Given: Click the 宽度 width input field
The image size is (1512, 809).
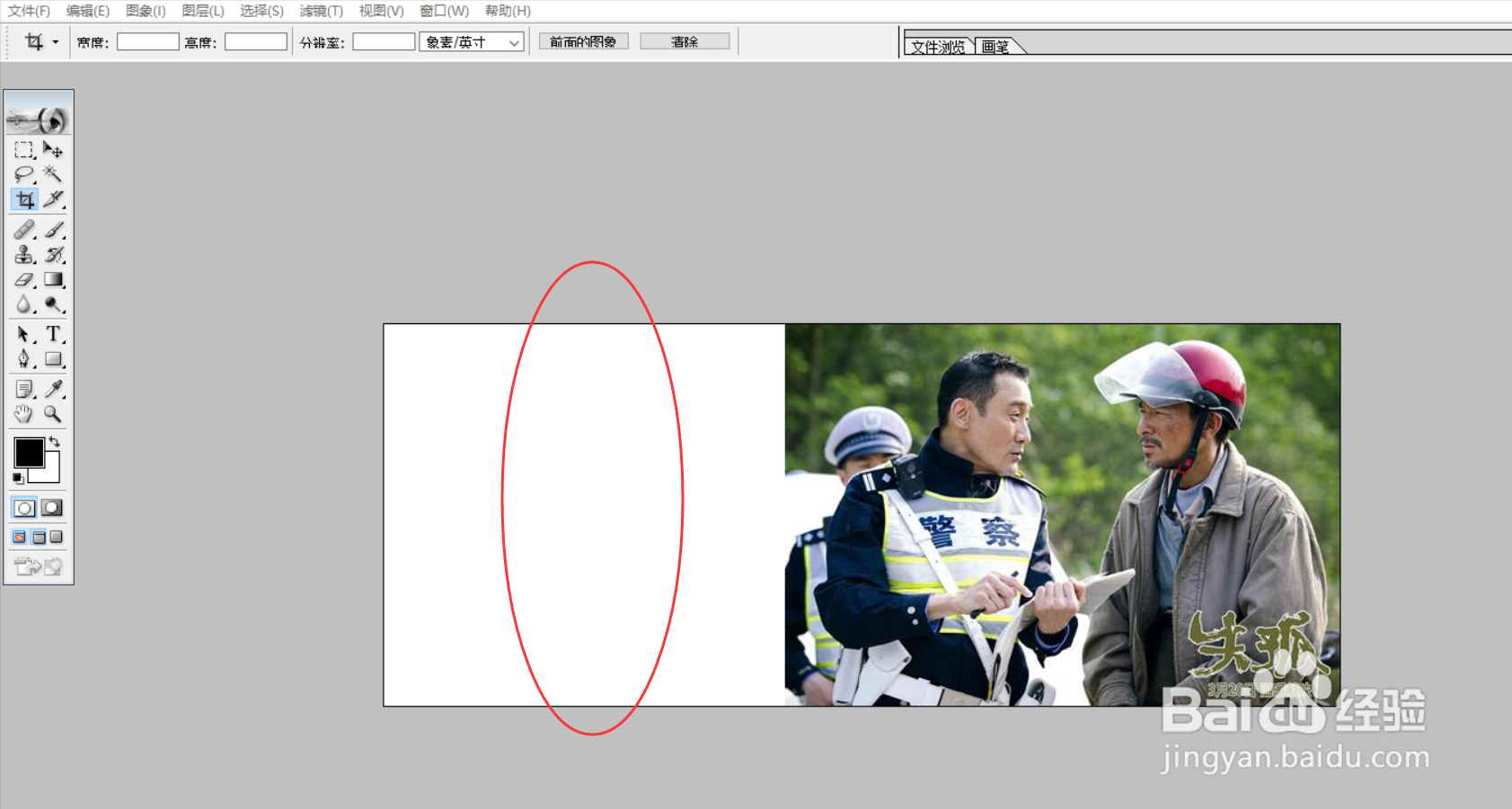Looking at the screenshot, I should 148,41.
